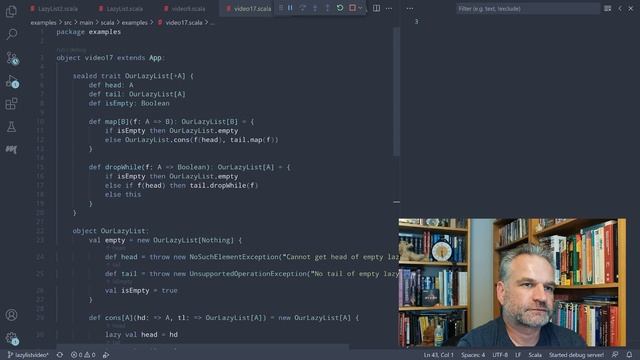Step out in debug toolbar
640x360 pixels.
[327, 8]
